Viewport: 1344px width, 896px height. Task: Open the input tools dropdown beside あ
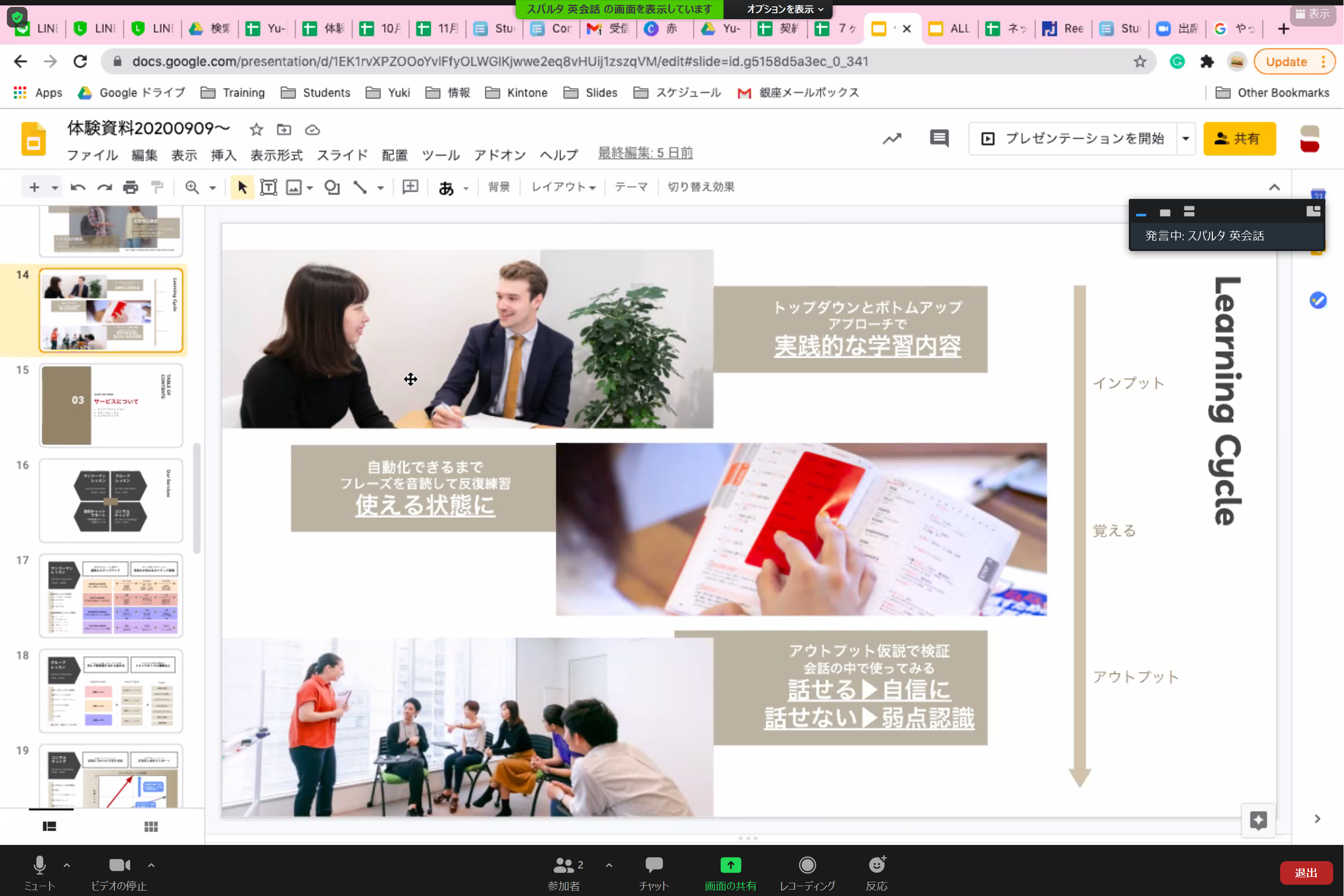(465, 187)
